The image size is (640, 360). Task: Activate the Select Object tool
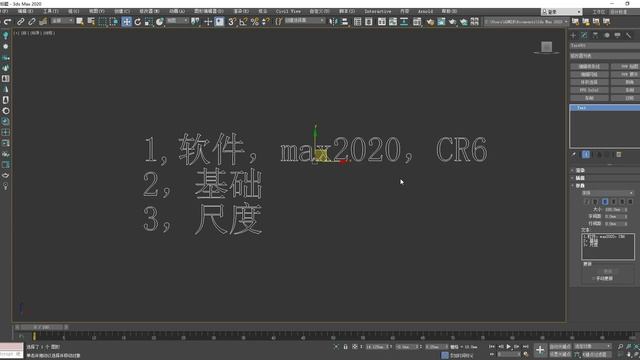[80, 22]
